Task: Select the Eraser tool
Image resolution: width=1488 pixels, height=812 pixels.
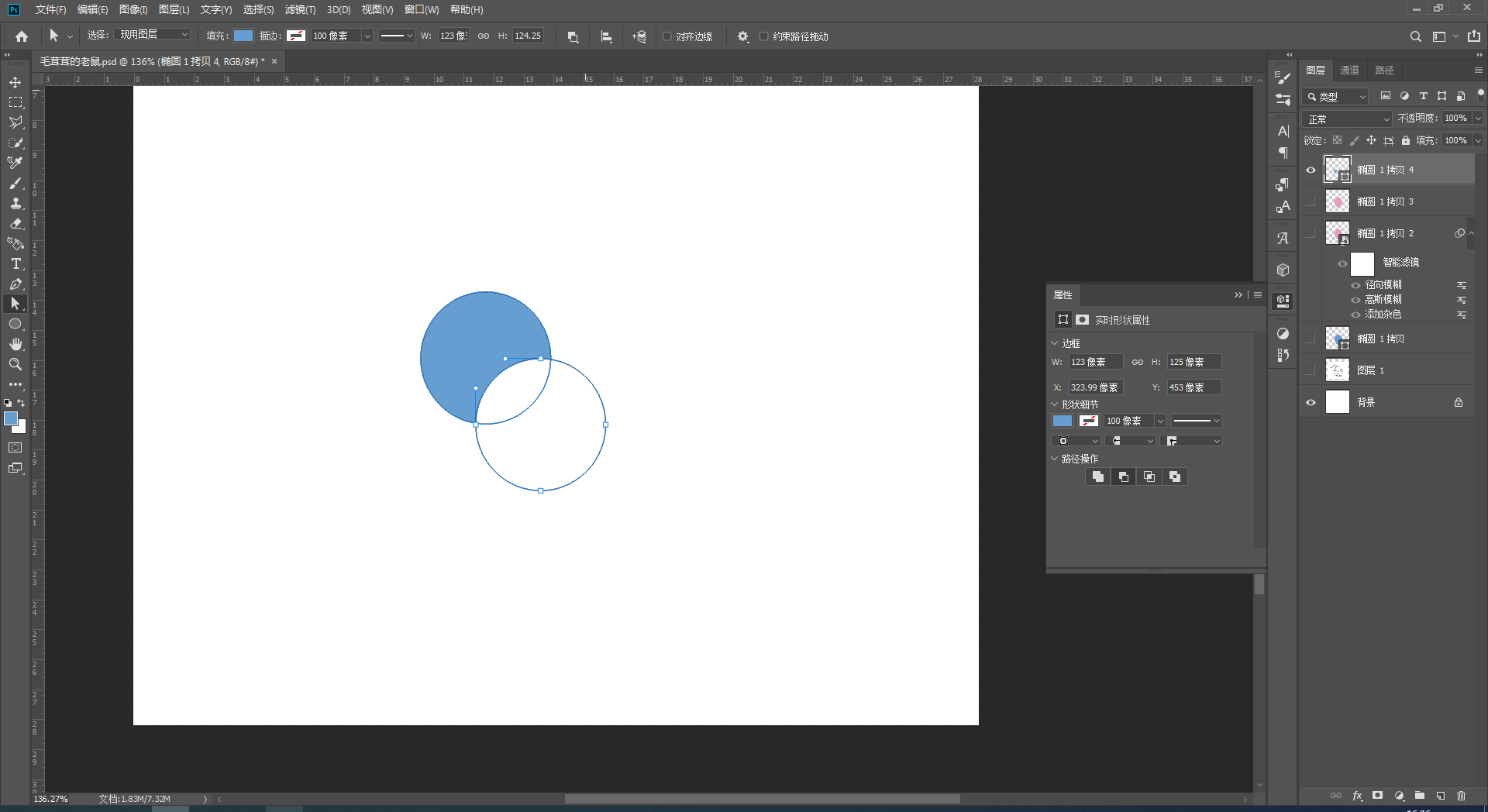Action: coord(15,223)
